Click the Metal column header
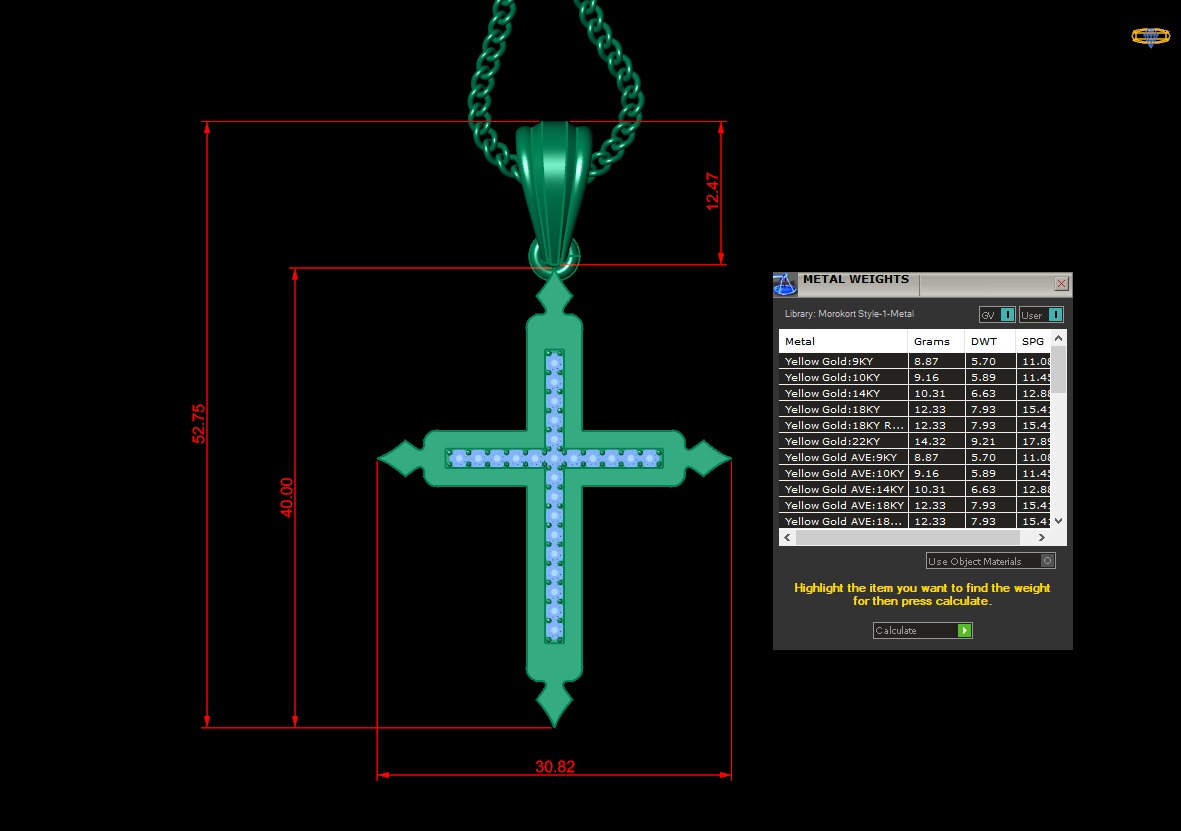Screen dimensions: 1181x831 click(x=843, y=341)
